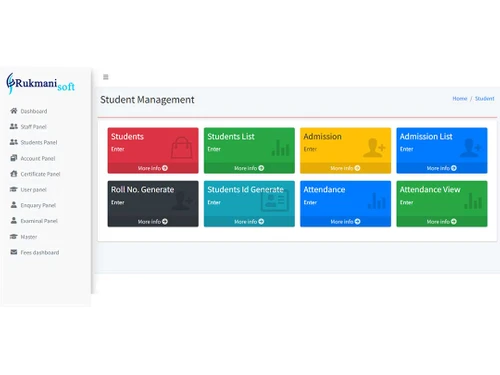Click More info on Attendance View card
The width and height of the screenshot is (500, 375).
coord(442,222)
